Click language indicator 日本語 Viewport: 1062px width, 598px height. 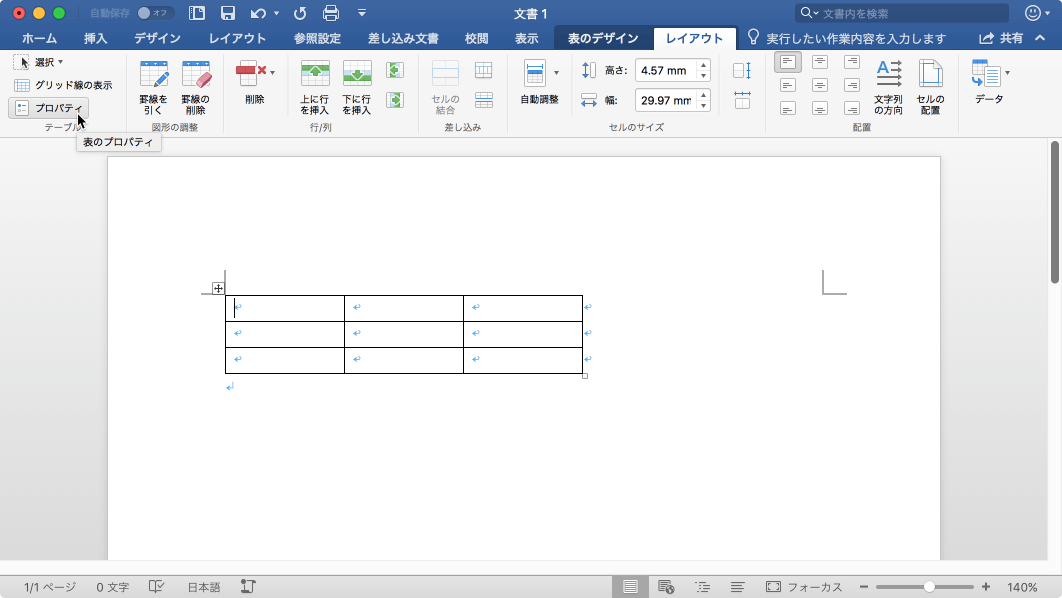(x=204, y=587)
